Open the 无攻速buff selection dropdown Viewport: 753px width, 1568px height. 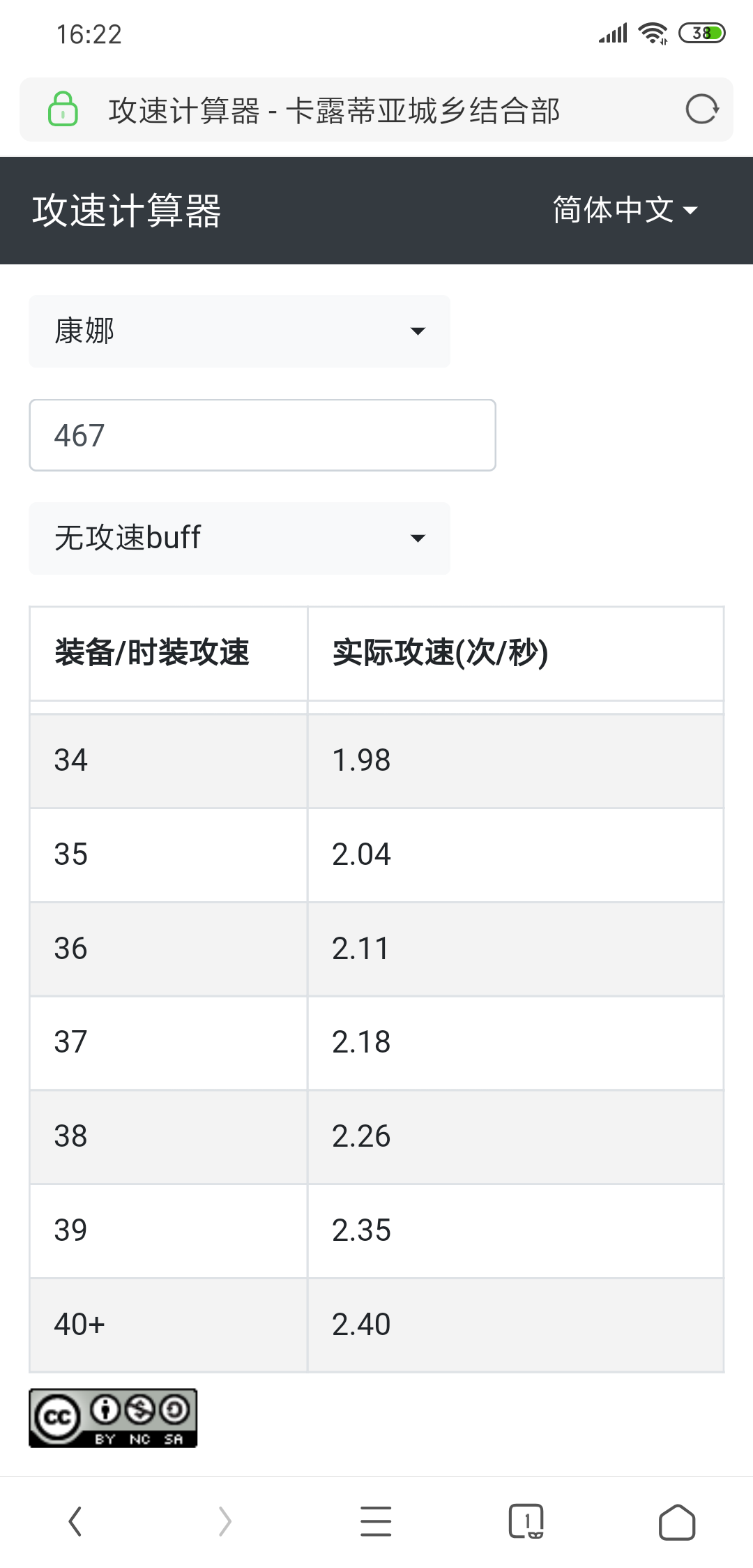pyautogui.click(x=240, y=538)
